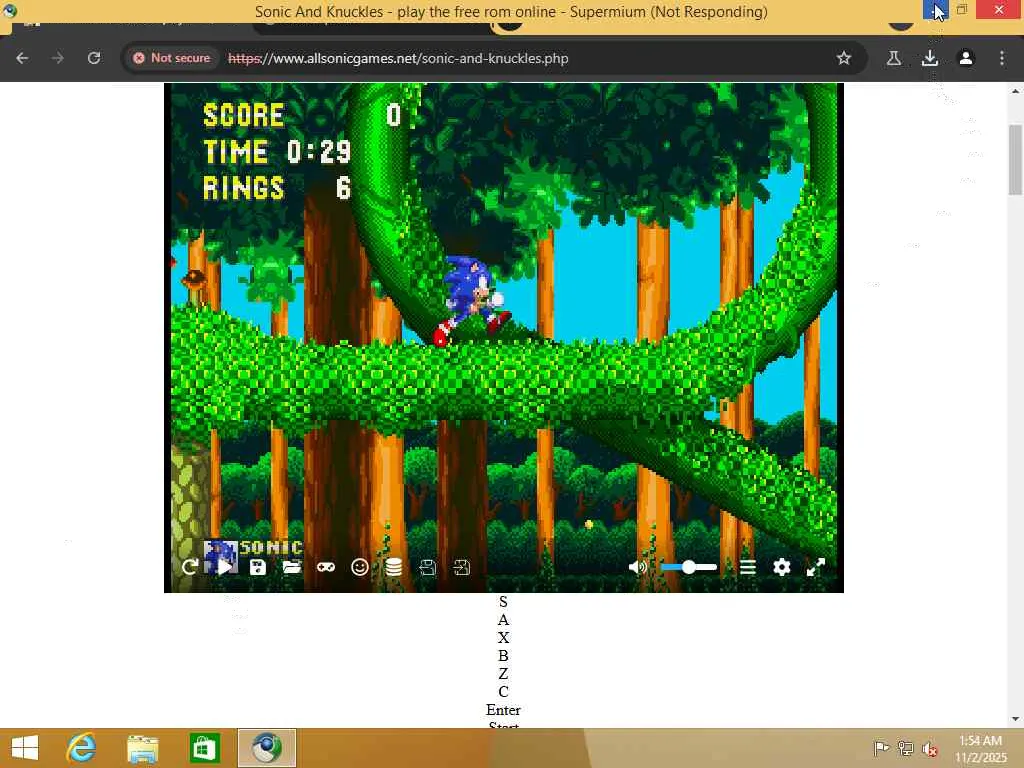The height and width of the screenshot is (768, 1024).
Task: Reload the page
Action: (94, 58)
